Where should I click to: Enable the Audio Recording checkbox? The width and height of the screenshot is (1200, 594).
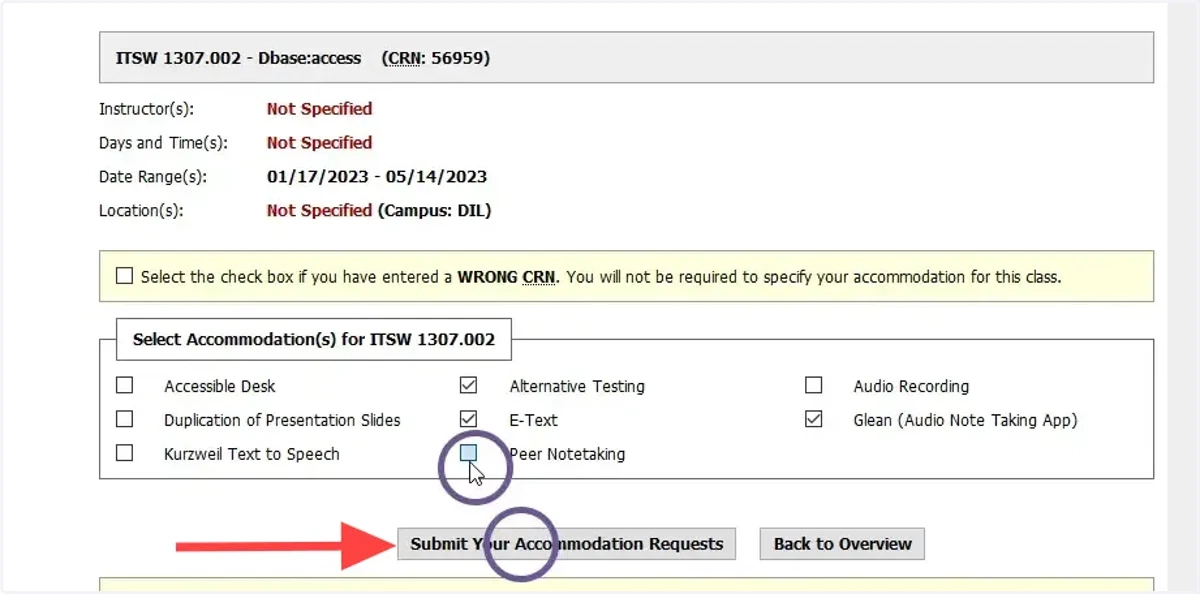tap(814, 385)
